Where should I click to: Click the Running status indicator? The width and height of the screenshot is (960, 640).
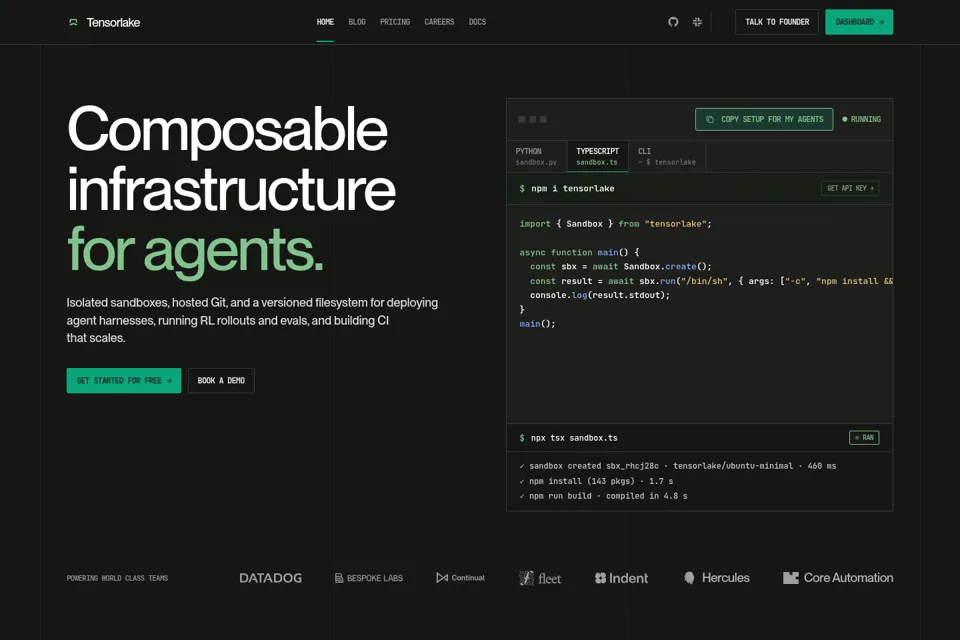861,119
